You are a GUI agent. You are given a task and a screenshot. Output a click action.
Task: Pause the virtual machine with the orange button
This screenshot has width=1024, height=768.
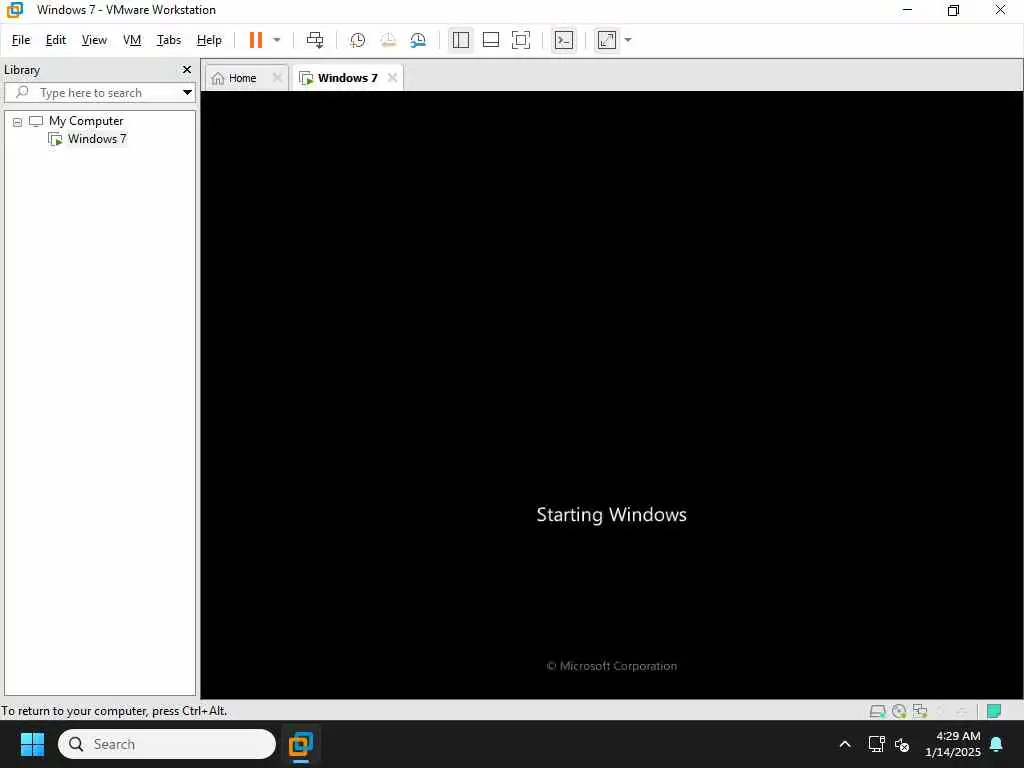(x=255, y=40)
